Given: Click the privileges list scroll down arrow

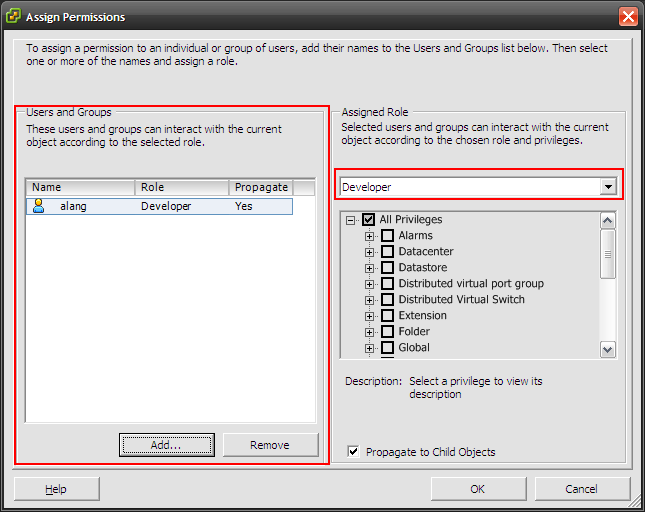Looking at the screenshot, I should [608, 350].
